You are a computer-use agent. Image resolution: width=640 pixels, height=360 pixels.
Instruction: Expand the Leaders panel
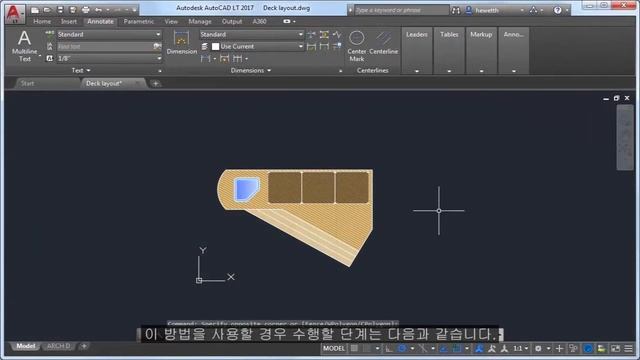pos(417,51)
